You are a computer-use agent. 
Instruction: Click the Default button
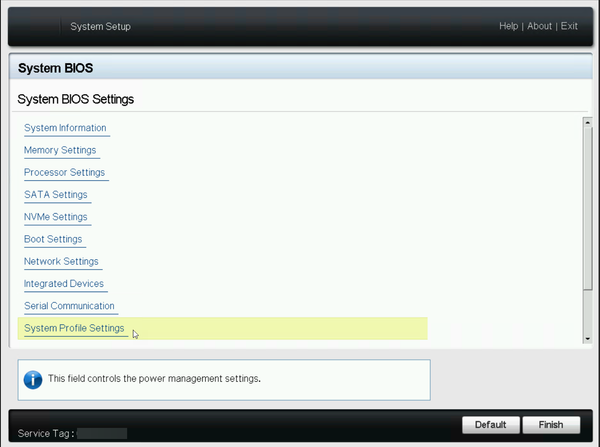point(491,425)
